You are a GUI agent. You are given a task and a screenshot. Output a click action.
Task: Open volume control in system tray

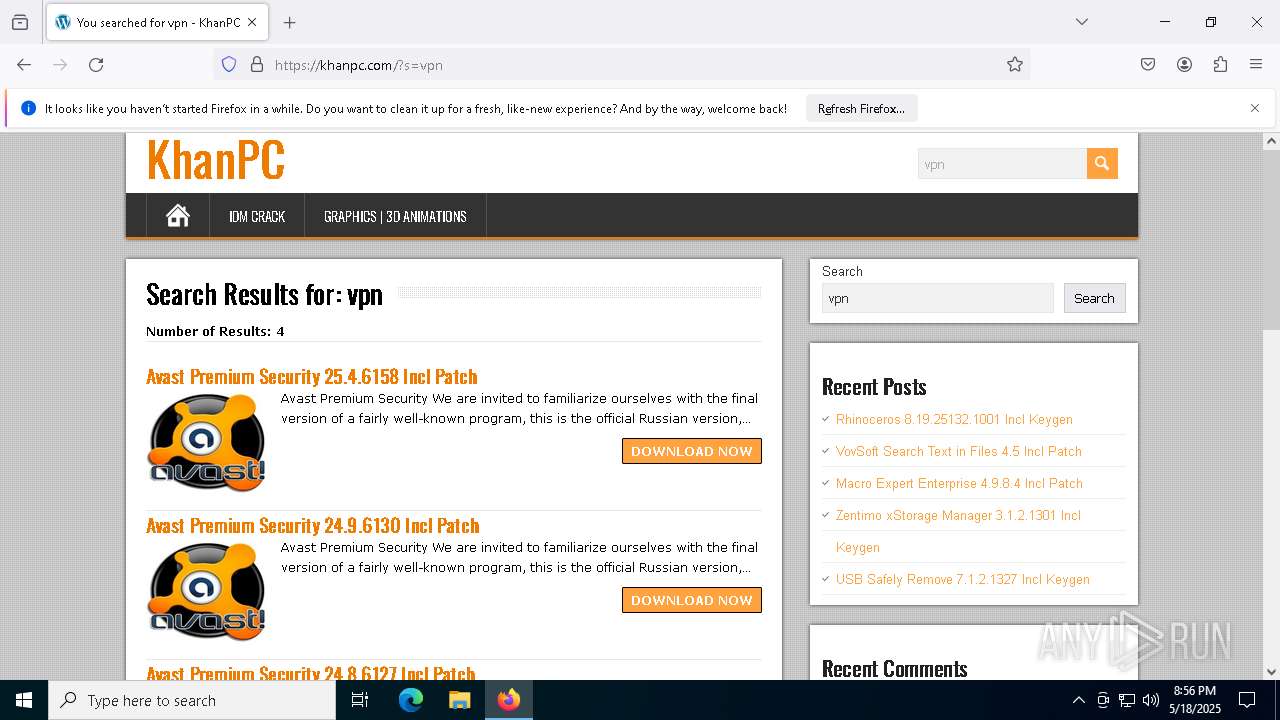point(1151,700)
